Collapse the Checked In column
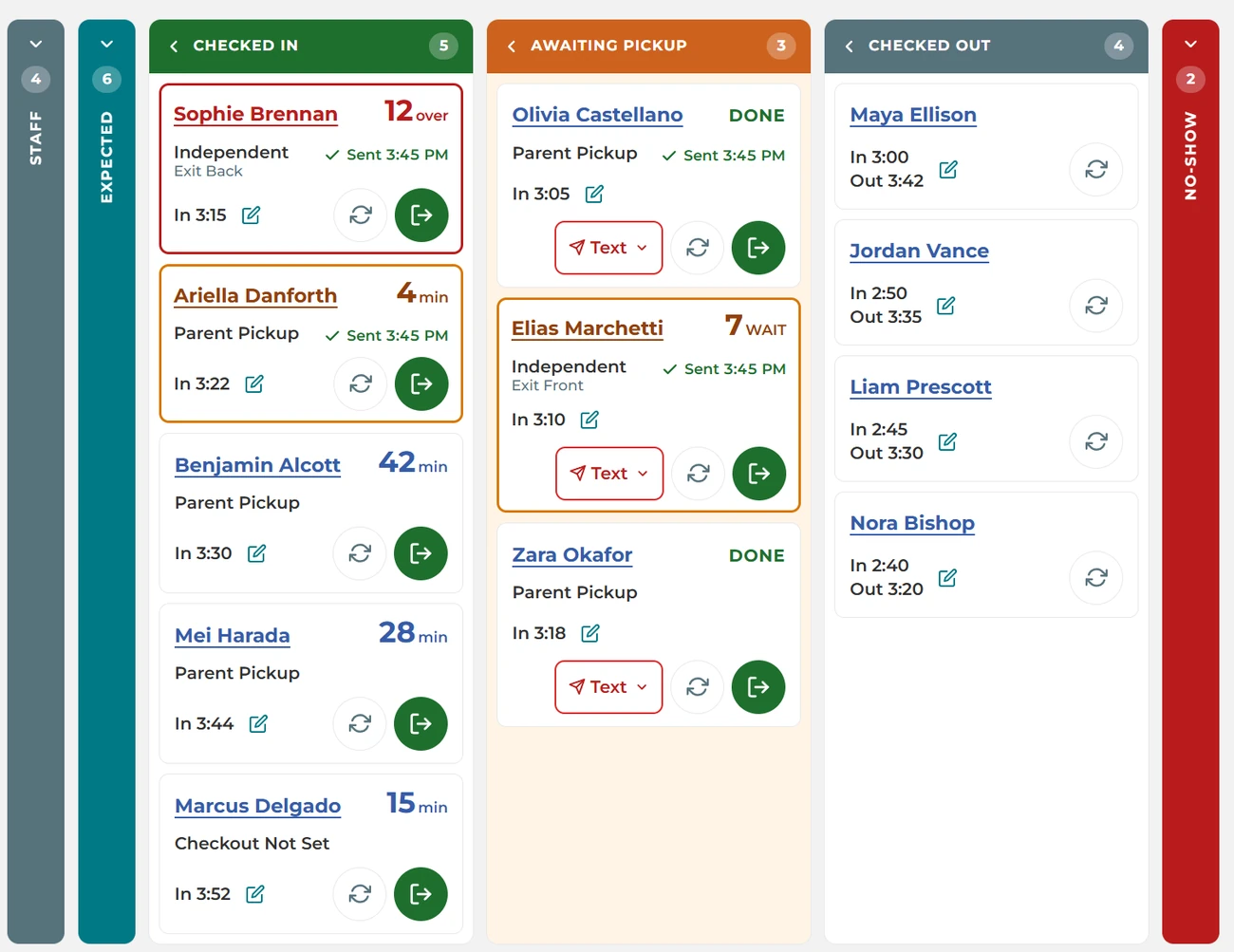Screen dimensions: 1234x952 click(174, 46)
